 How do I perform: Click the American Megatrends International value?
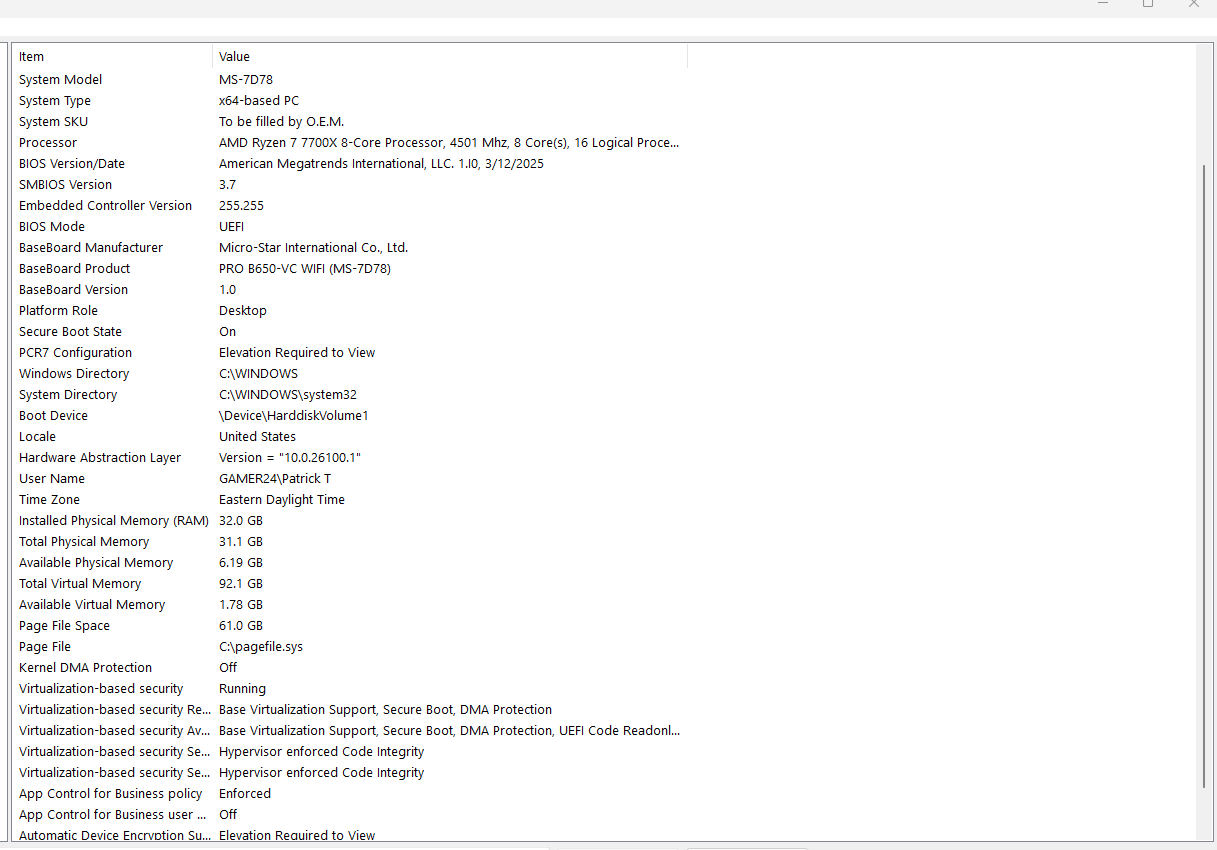pos(381,164)
